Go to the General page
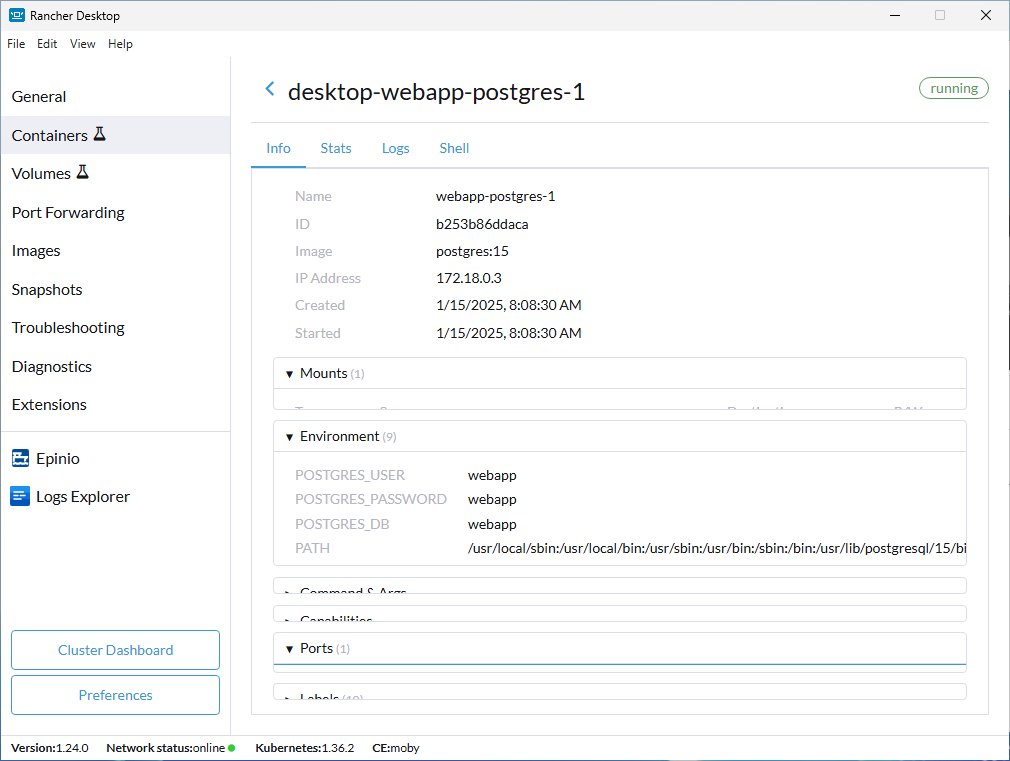 pos(115,97)
